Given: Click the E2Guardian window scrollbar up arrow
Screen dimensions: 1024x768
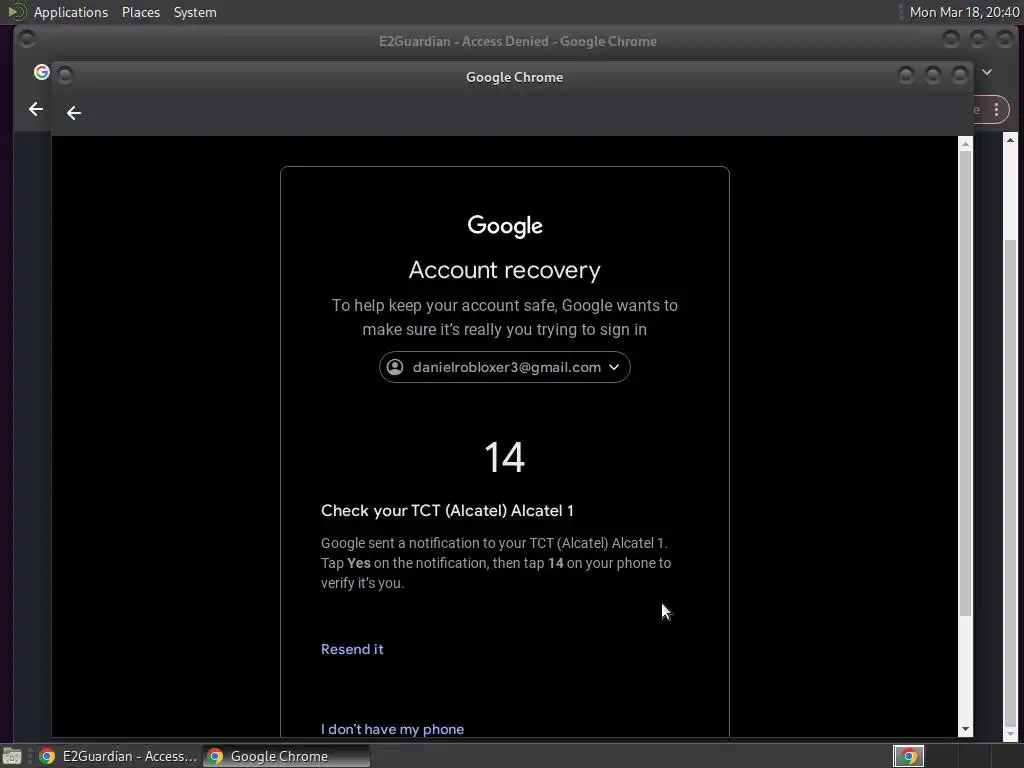Looking at the screenshot, I should pyautogui.click(x=1010, y=140).
